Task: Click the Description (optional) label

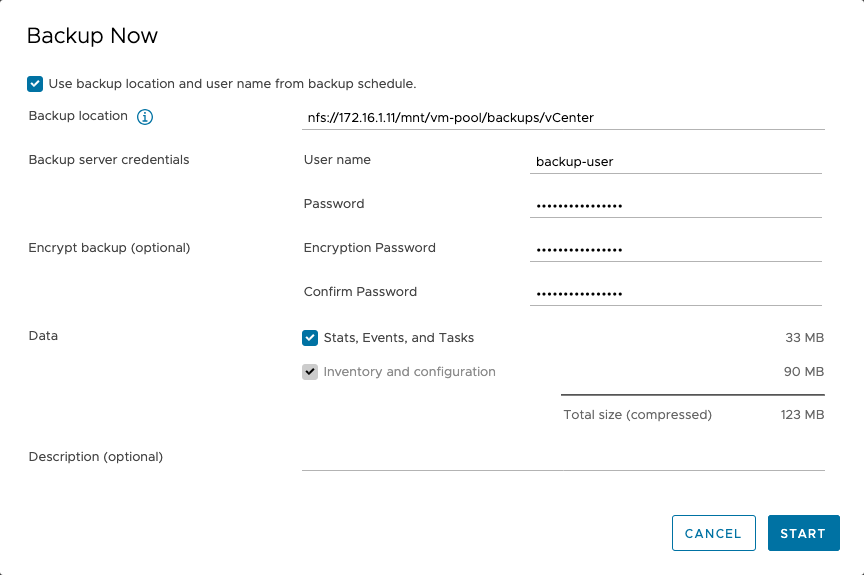Action: pos(96,457)
